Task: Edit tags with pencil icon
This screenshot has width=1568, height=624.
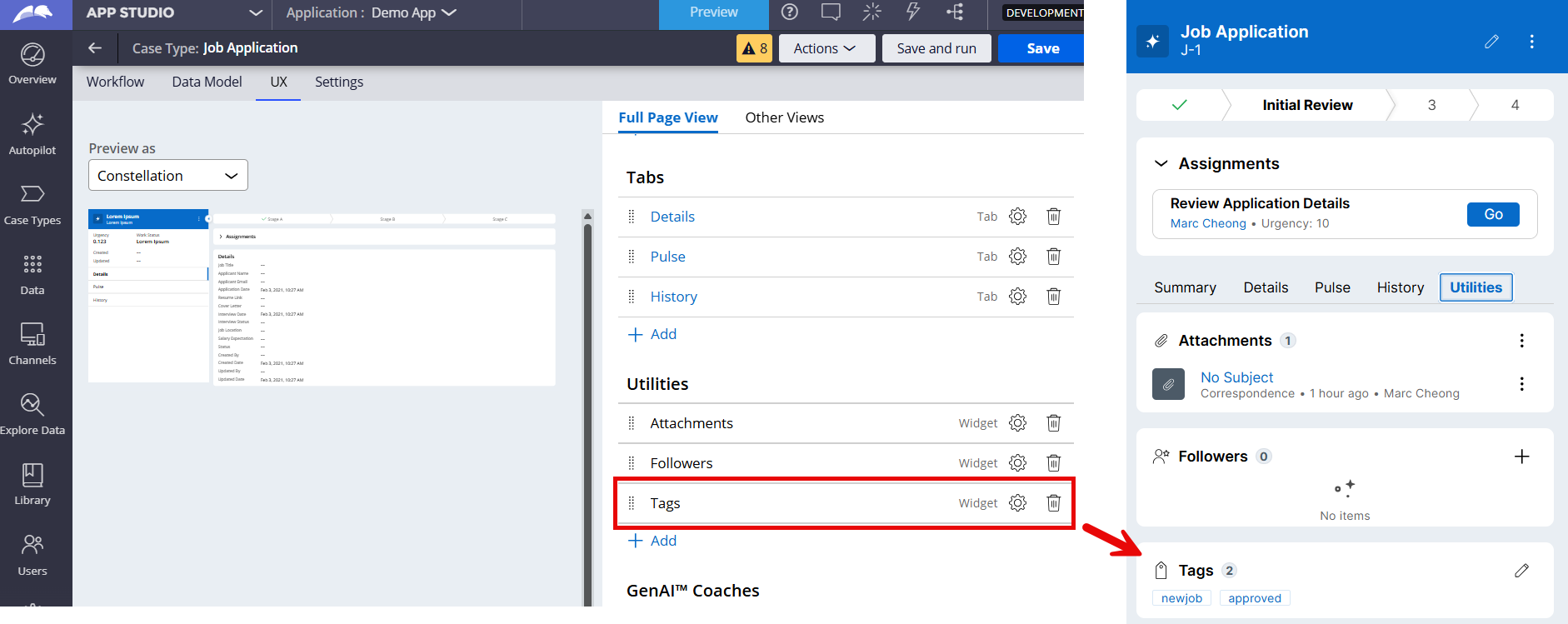Action: pos(1521,571)
